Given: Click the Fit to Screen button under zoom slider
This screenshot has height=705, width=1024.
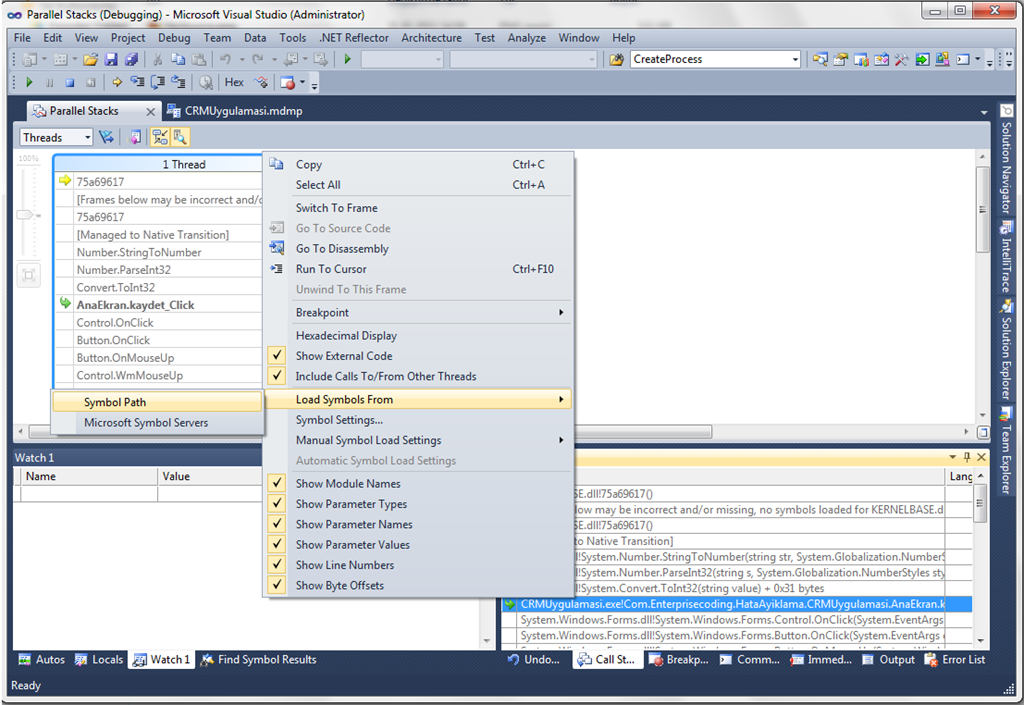Looking at the screenshot, I should [29, 275].
